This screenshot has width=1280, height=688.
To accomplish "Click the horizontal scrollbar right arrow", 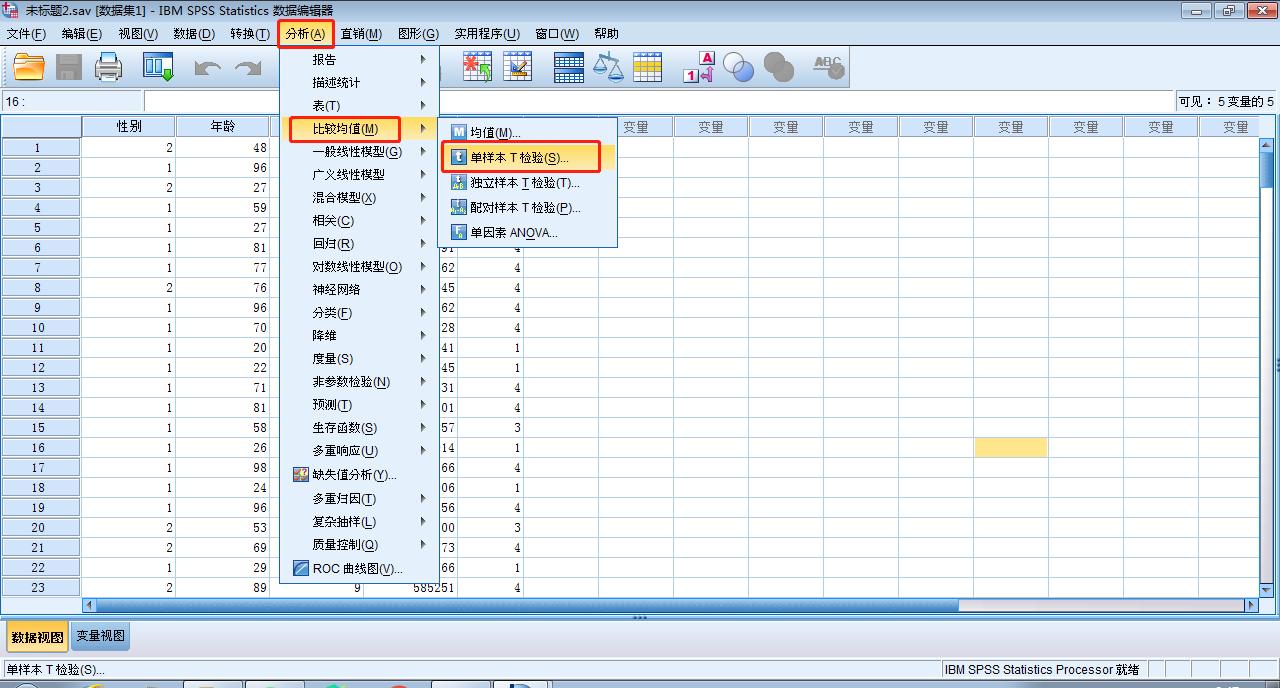I will (1251, 604).
